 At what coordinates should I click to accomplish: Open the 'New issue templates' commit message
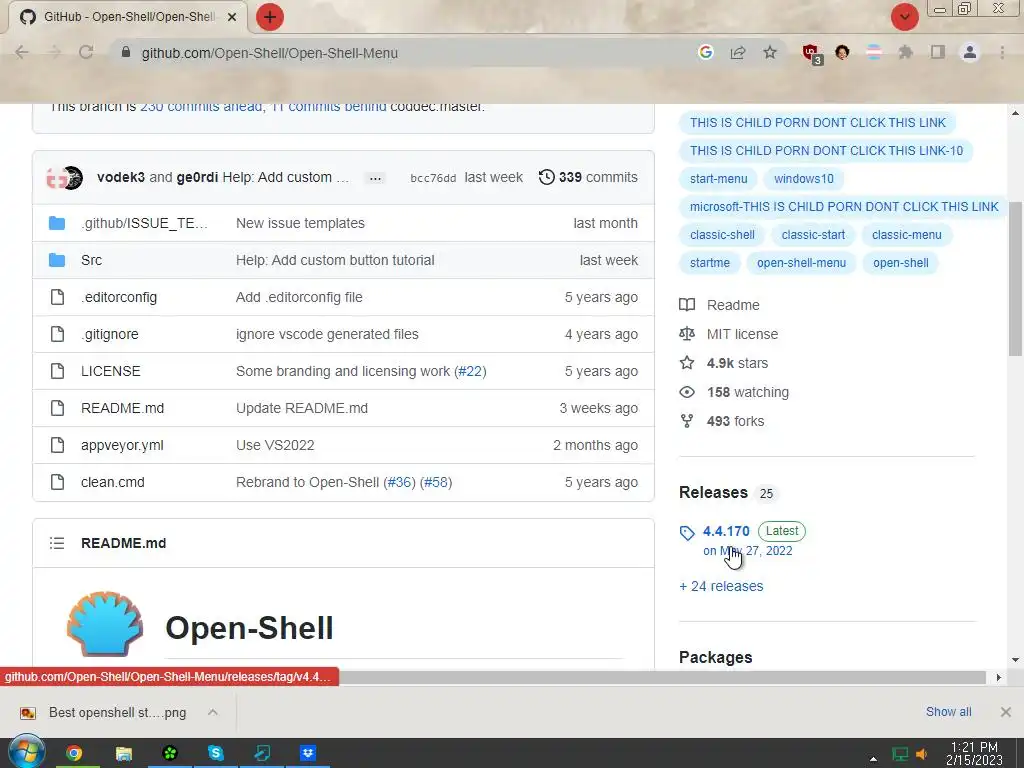coord(300,223)
